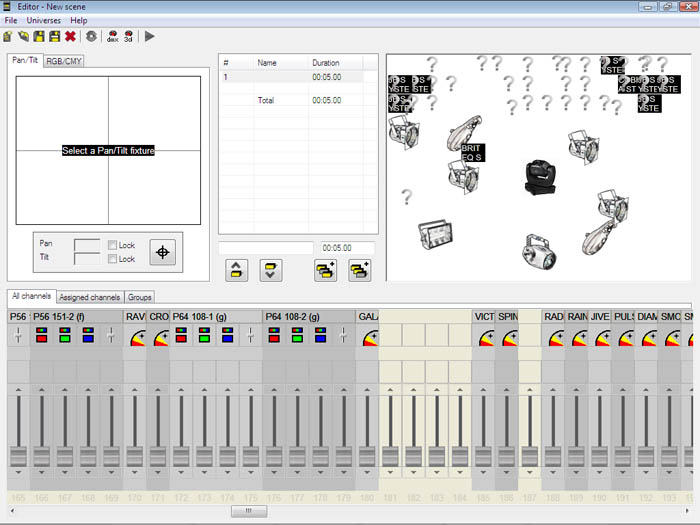The image size is (700, 525).
Task: Enable the Pan Lock checkbox
Action: [x=112, y=245]
